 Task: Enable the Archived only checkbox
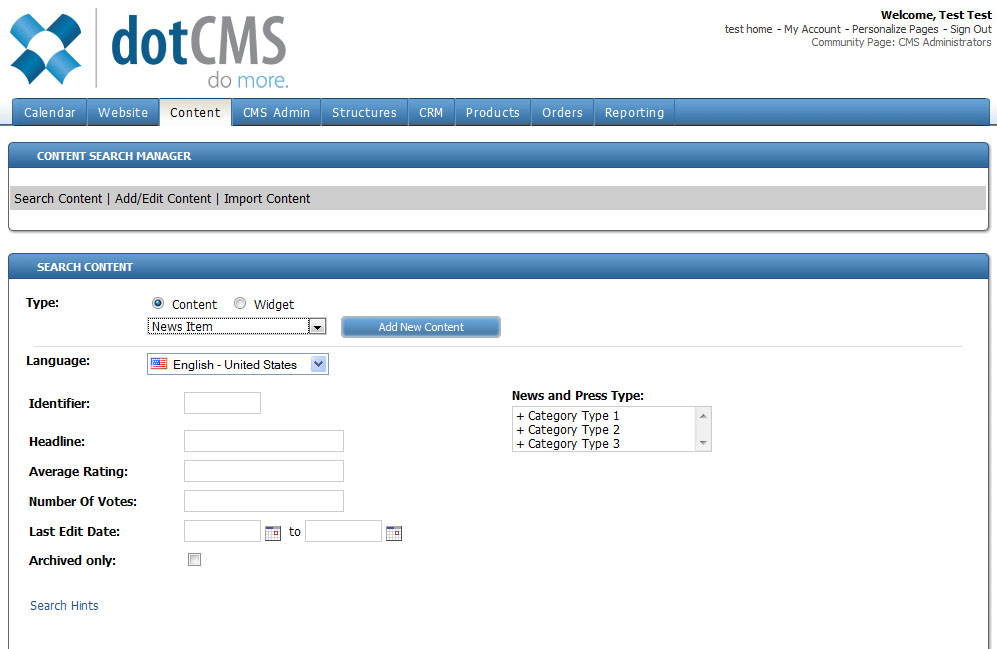click(x=195, y=560)
